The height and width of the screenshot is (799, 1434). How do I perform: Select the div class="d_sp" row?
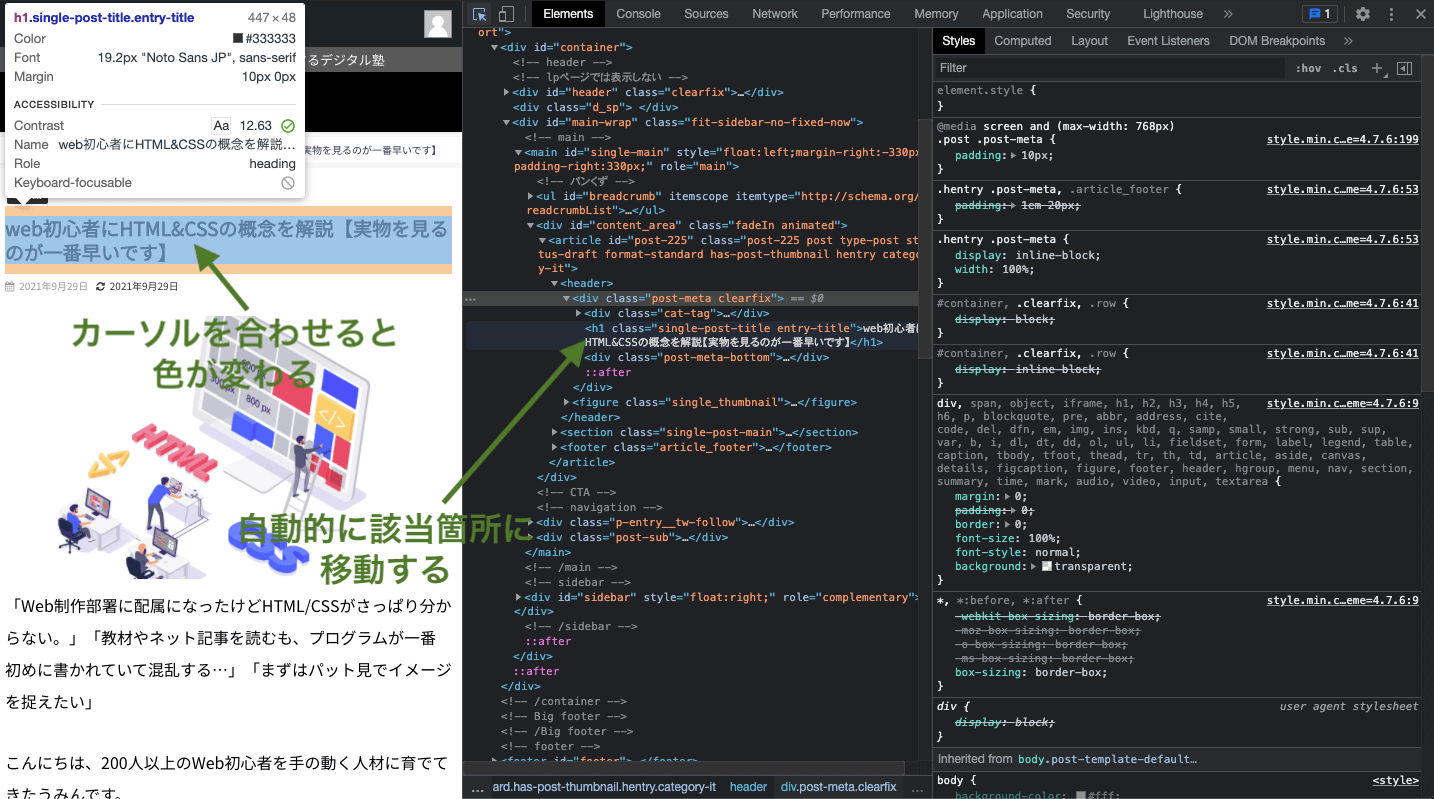click(596, 107)
